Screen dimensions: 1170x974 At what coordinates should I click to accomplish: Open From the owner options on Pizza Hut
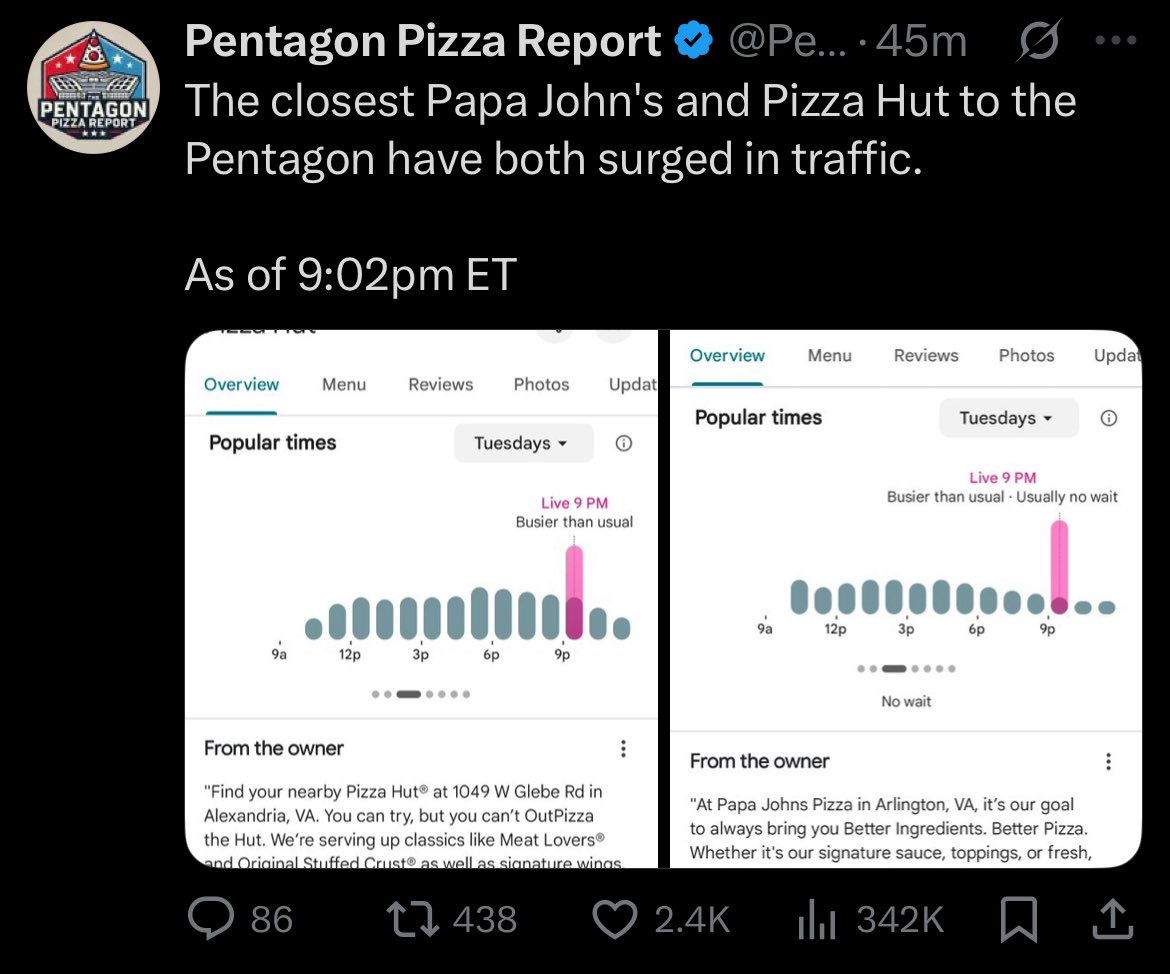coord(623,749)
